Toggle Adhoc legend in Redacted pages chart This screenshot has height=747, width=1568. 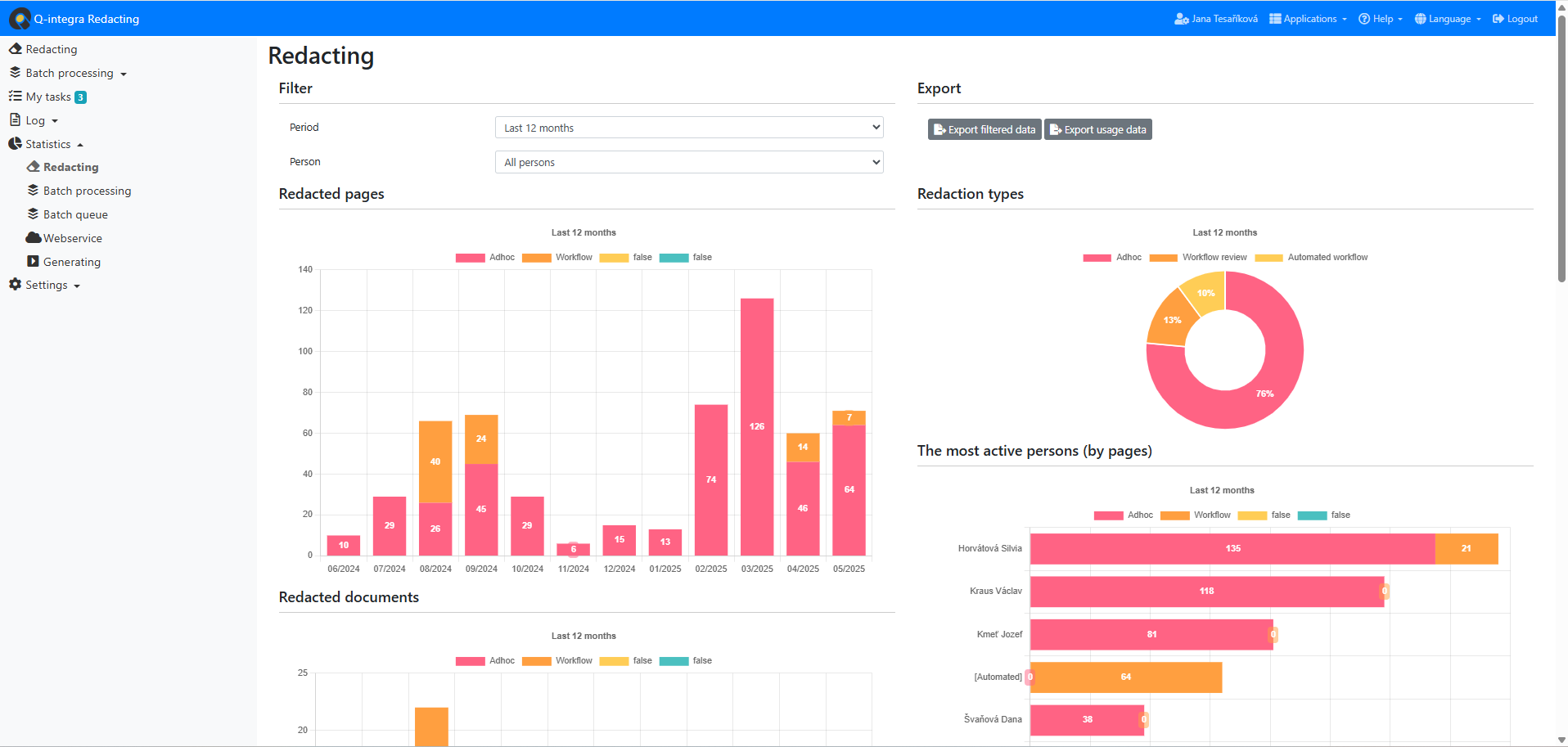485,258
